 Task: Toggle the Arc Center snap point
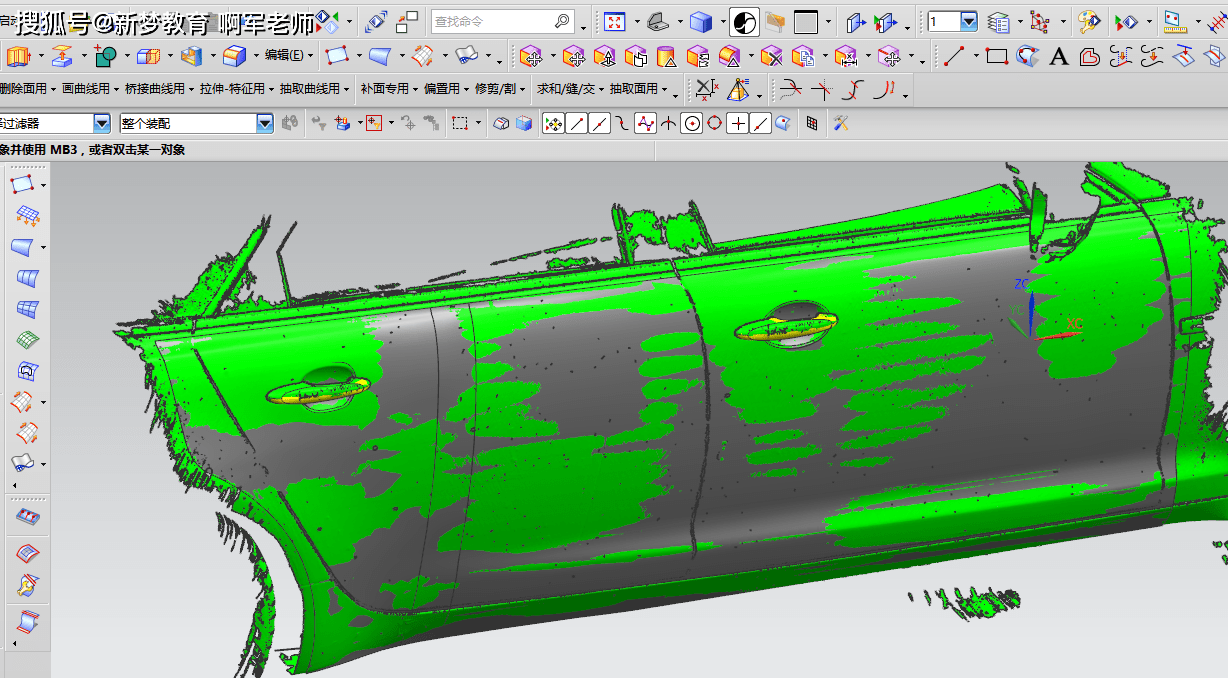coord(691,124)
